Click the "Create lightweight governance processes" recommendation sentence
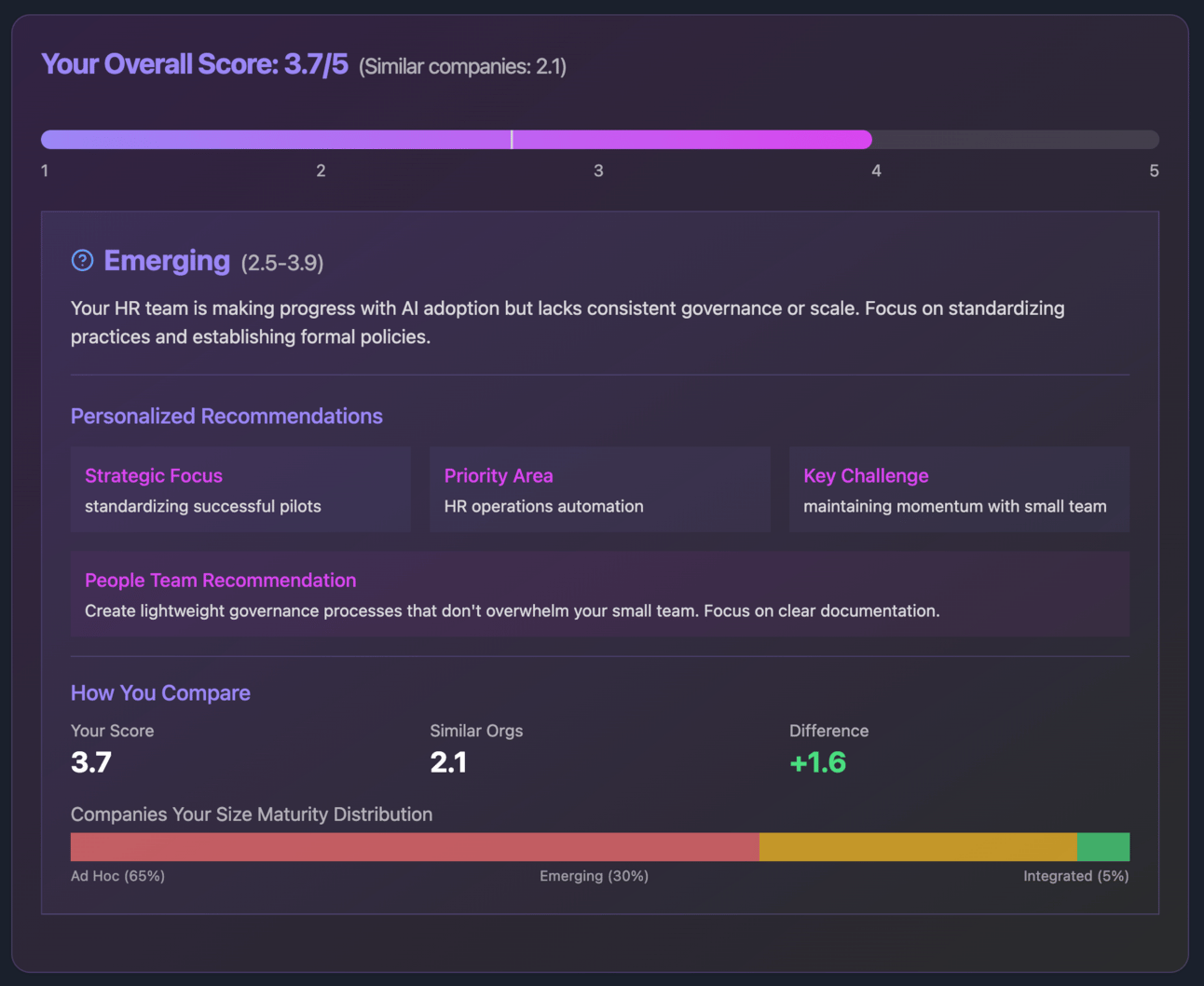 (x=513, y=610)
